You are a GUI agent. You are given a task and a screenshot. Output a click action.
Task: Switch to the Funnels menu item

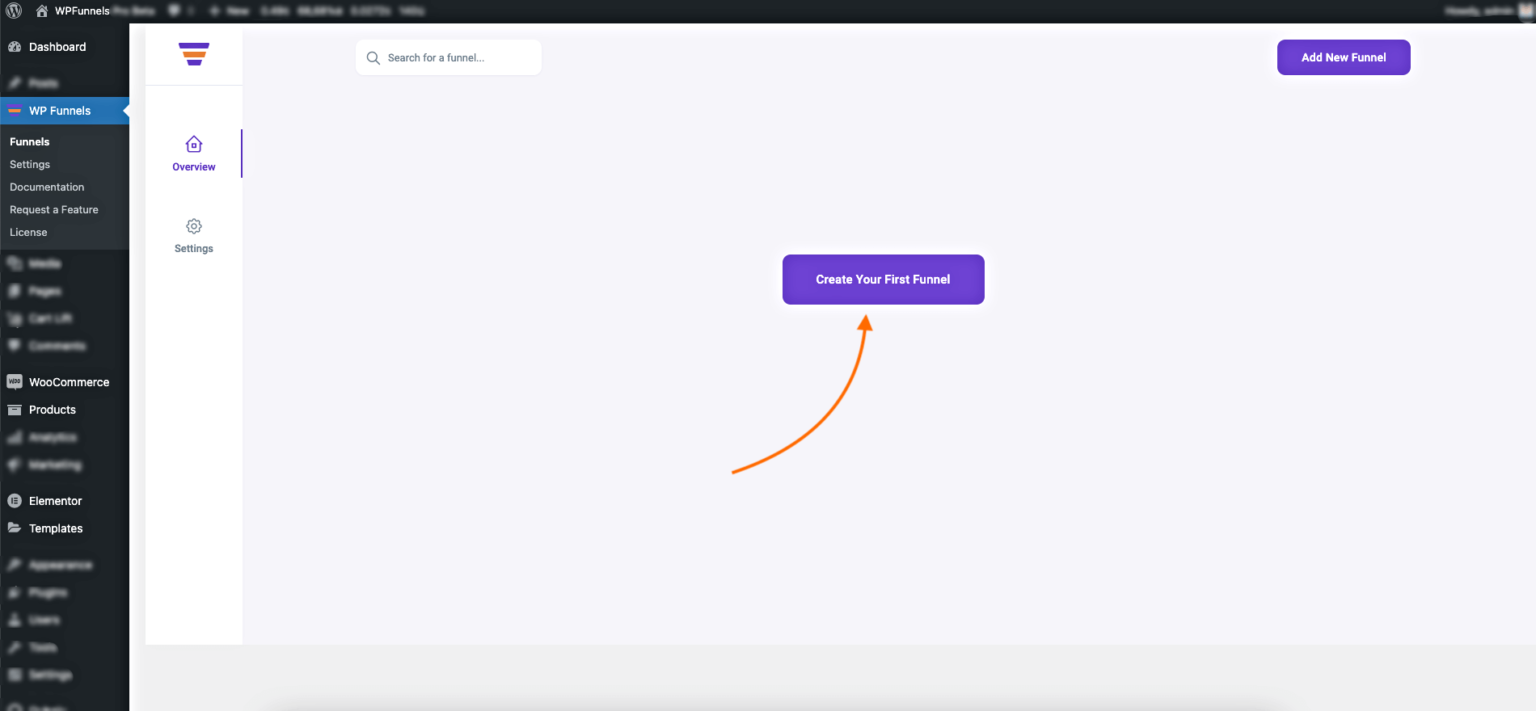pos(27,141)
